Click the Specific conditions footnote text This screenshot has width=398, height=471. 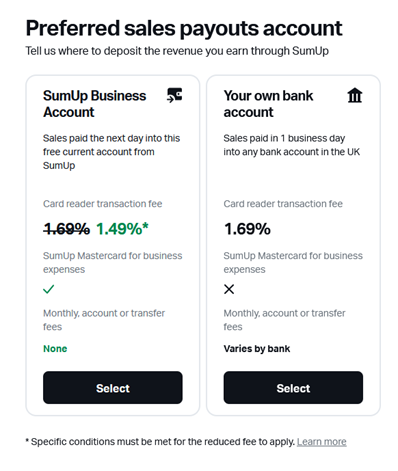160,442
